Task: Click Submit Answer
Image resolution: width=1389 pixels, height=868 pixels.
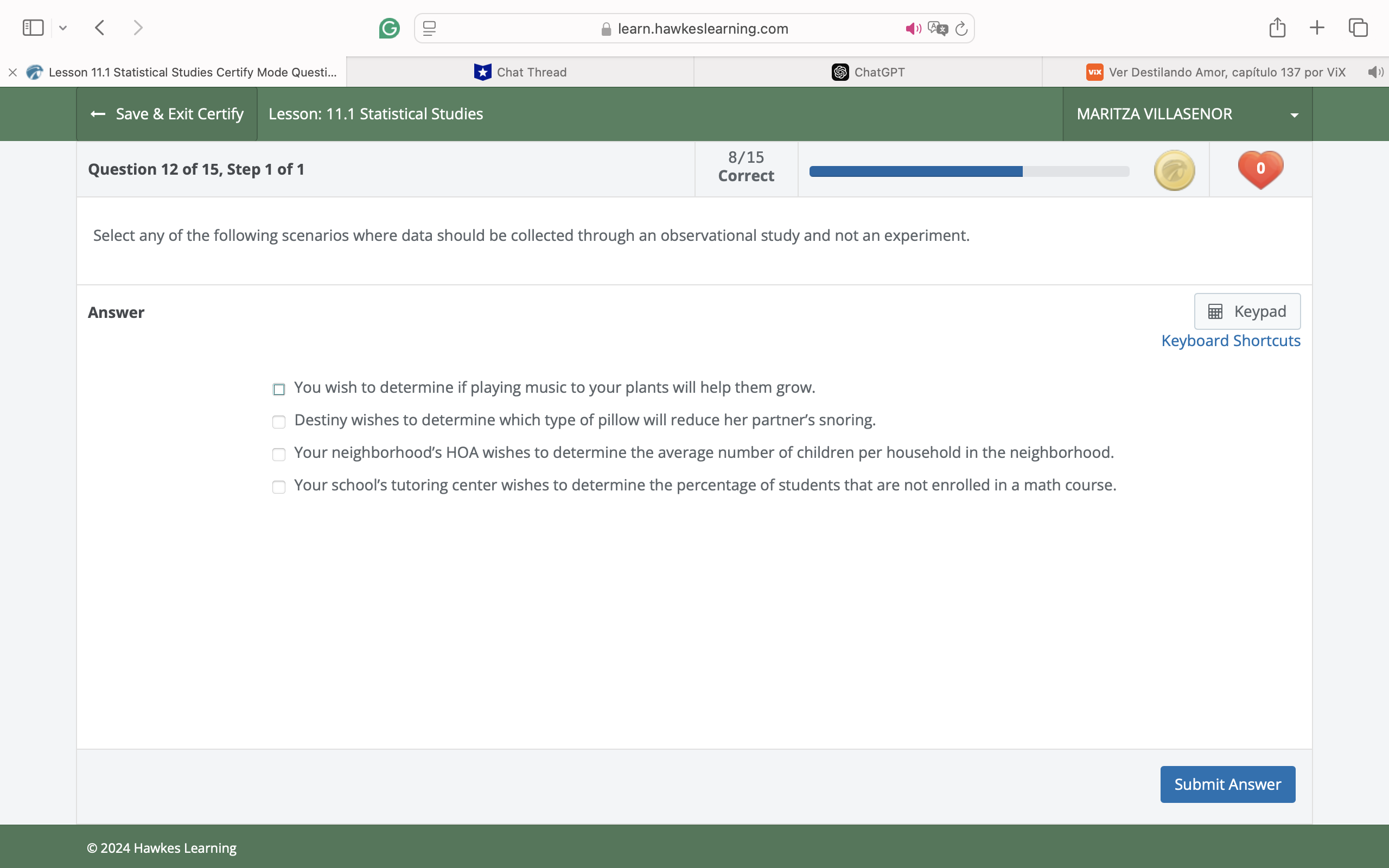Action: click(1227, 783)
